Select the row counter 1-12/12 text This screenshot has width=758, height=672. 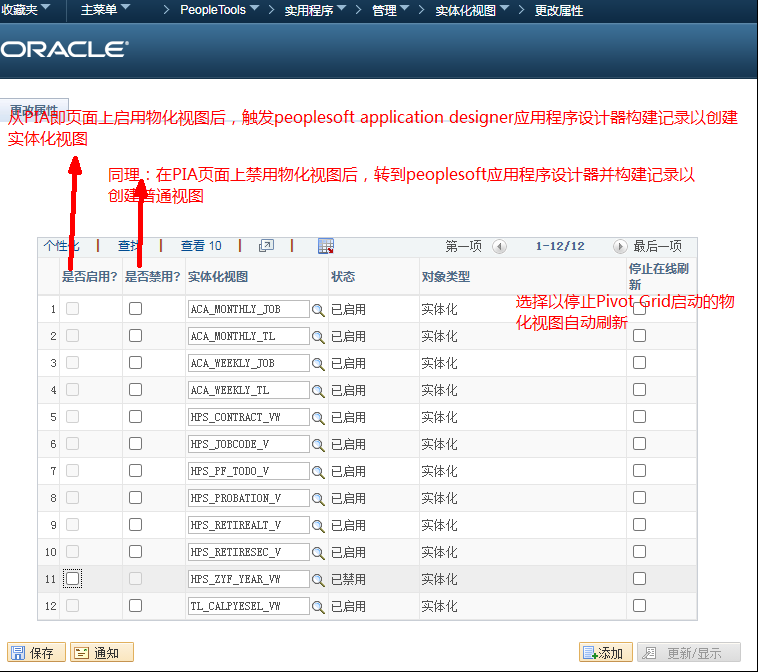tap(560, 247)
